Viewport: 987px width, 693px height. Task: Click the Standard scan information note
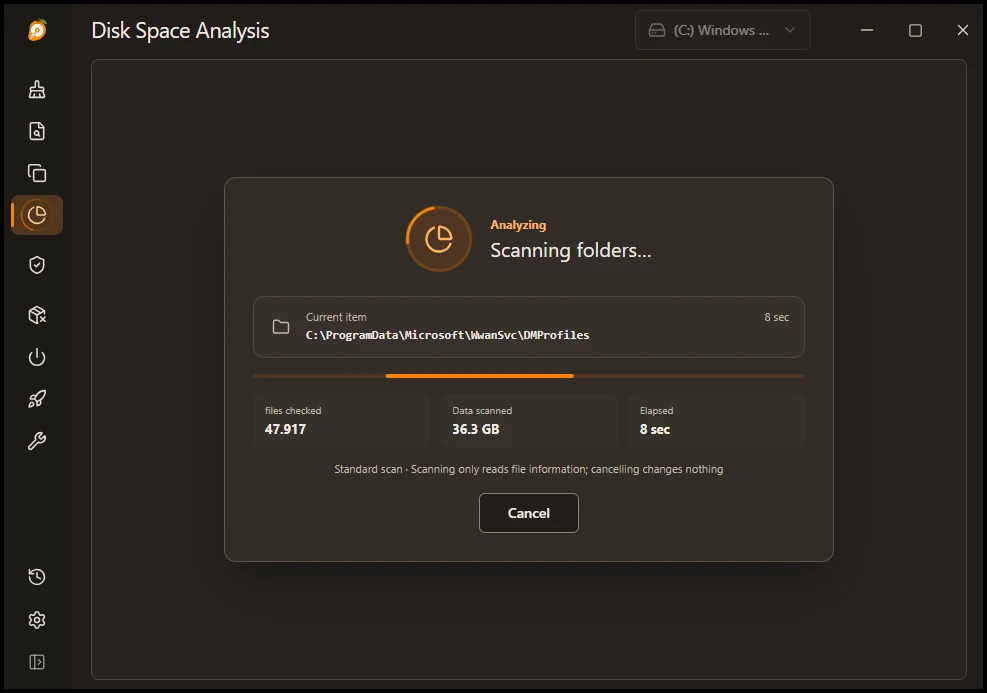pos(529,469)
